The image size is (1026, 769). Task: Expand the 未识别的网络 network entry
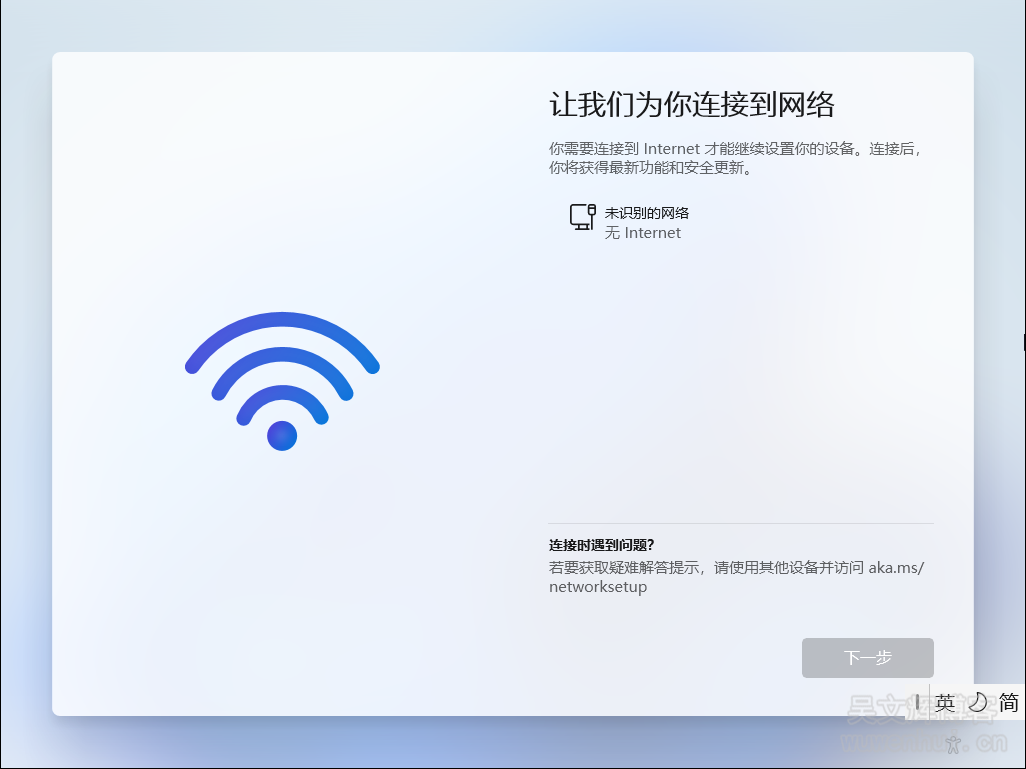pyautogui.click(x=646, y=213)
